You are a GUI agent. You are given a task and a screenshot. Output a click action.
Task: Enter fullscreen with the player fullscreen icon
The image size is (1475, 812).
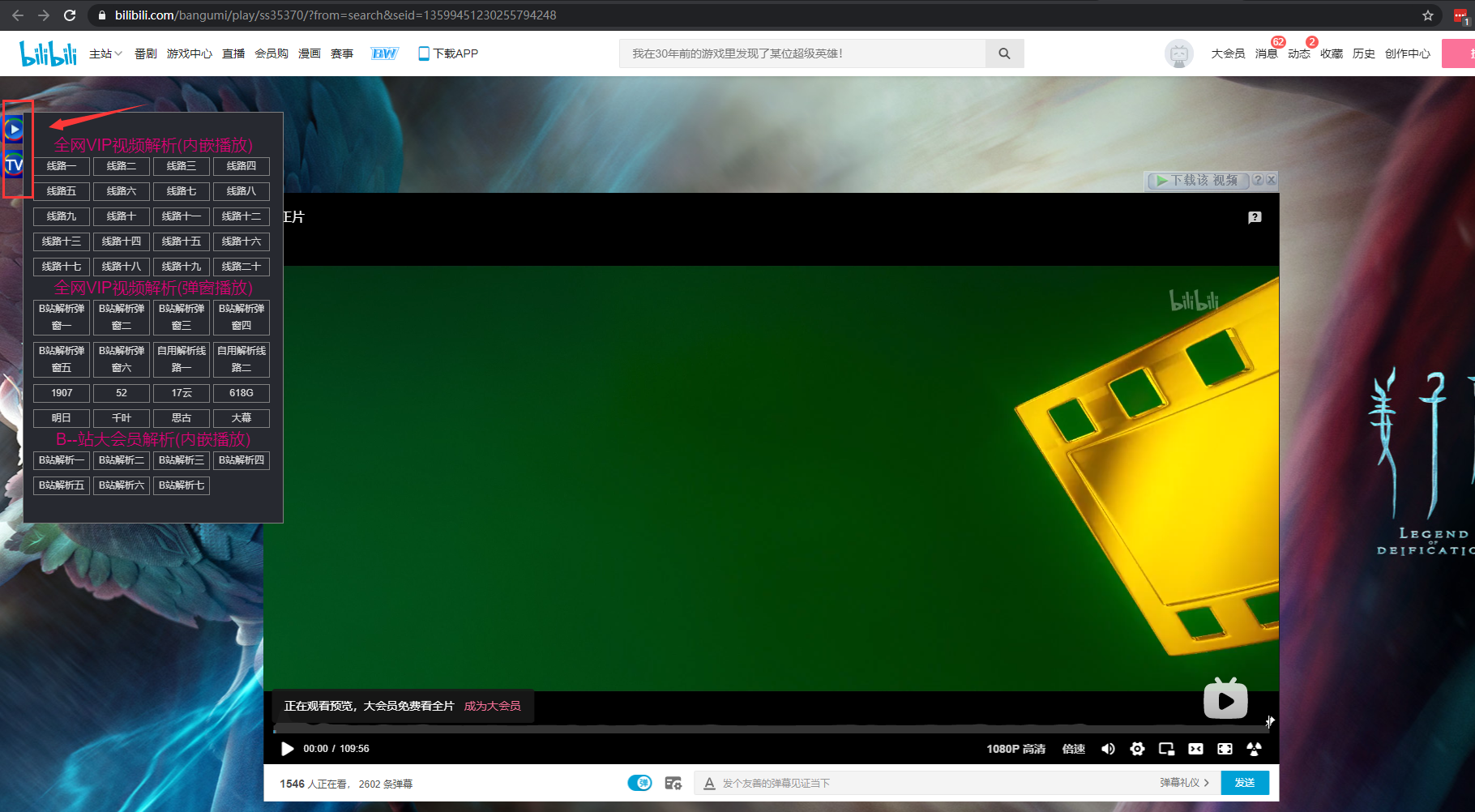[1225, 749]
